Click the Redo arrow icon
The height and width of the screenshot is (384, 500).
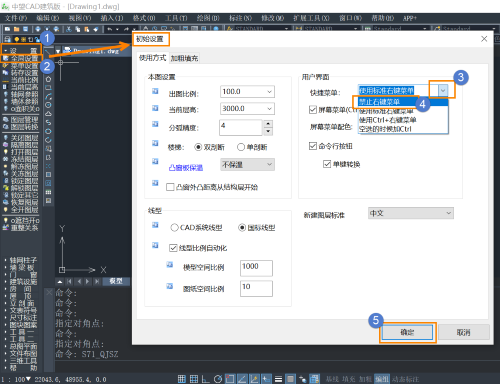coord(126,29)
